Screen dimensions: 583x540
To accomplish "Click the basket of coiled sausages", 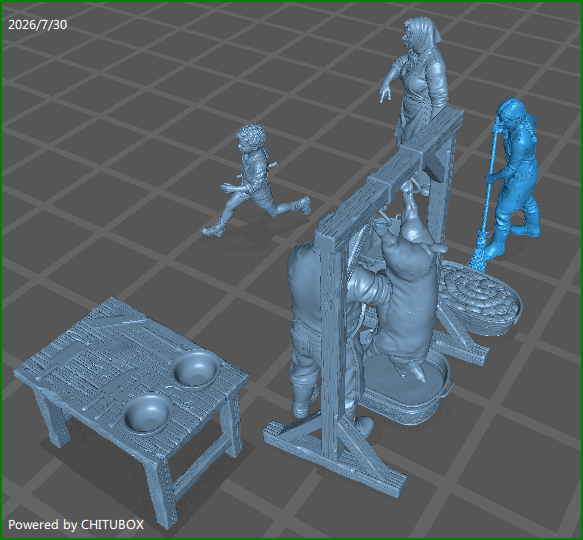I will (x=480, y=298).
